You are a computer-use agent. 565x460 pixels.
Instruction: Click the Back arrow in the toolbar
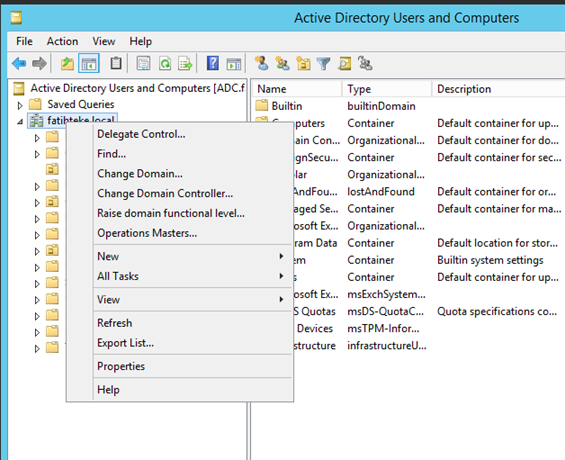(19, 64)
